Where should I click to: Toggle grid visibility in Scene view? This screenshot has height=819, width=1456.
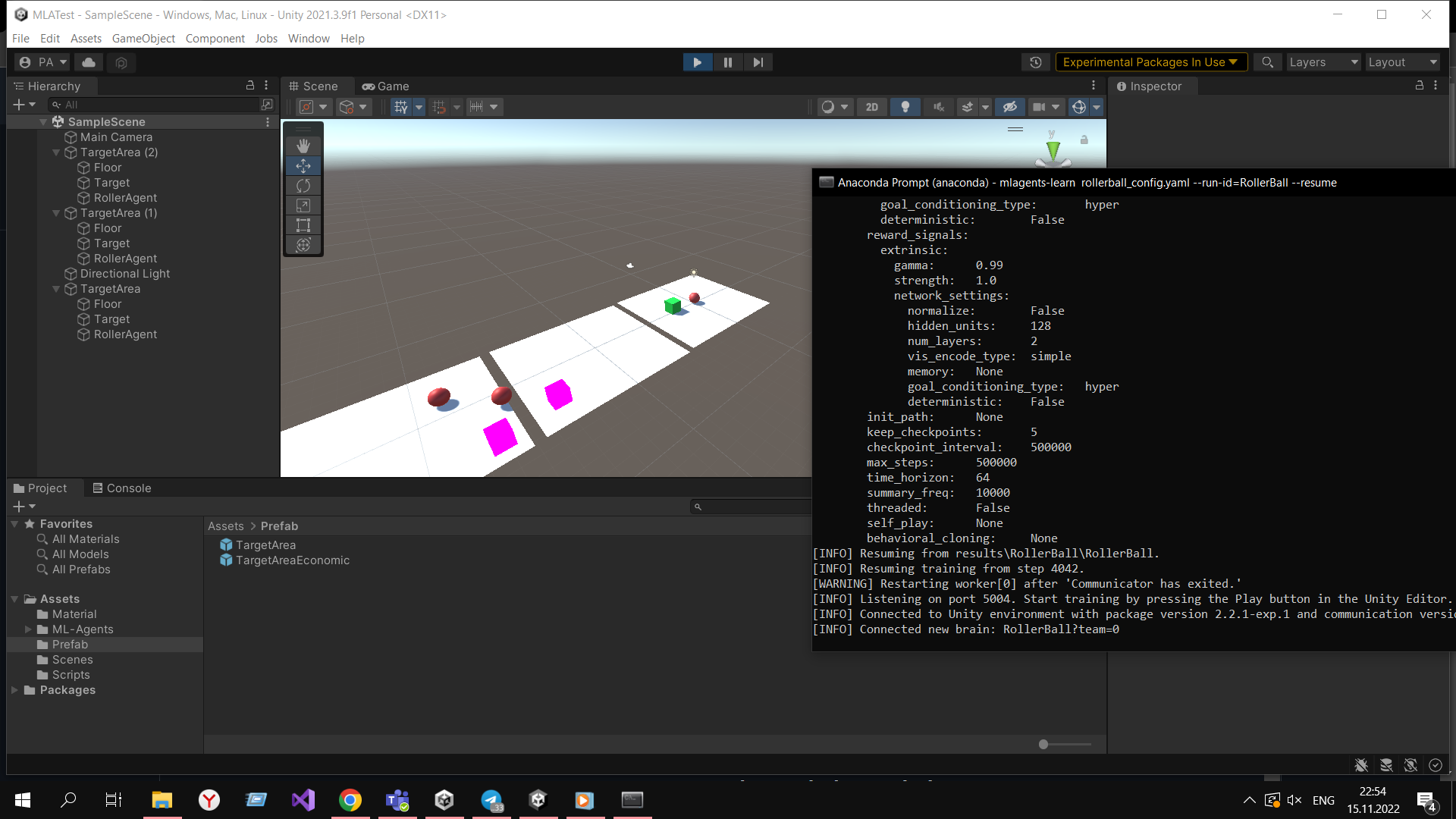pos(401,107)
